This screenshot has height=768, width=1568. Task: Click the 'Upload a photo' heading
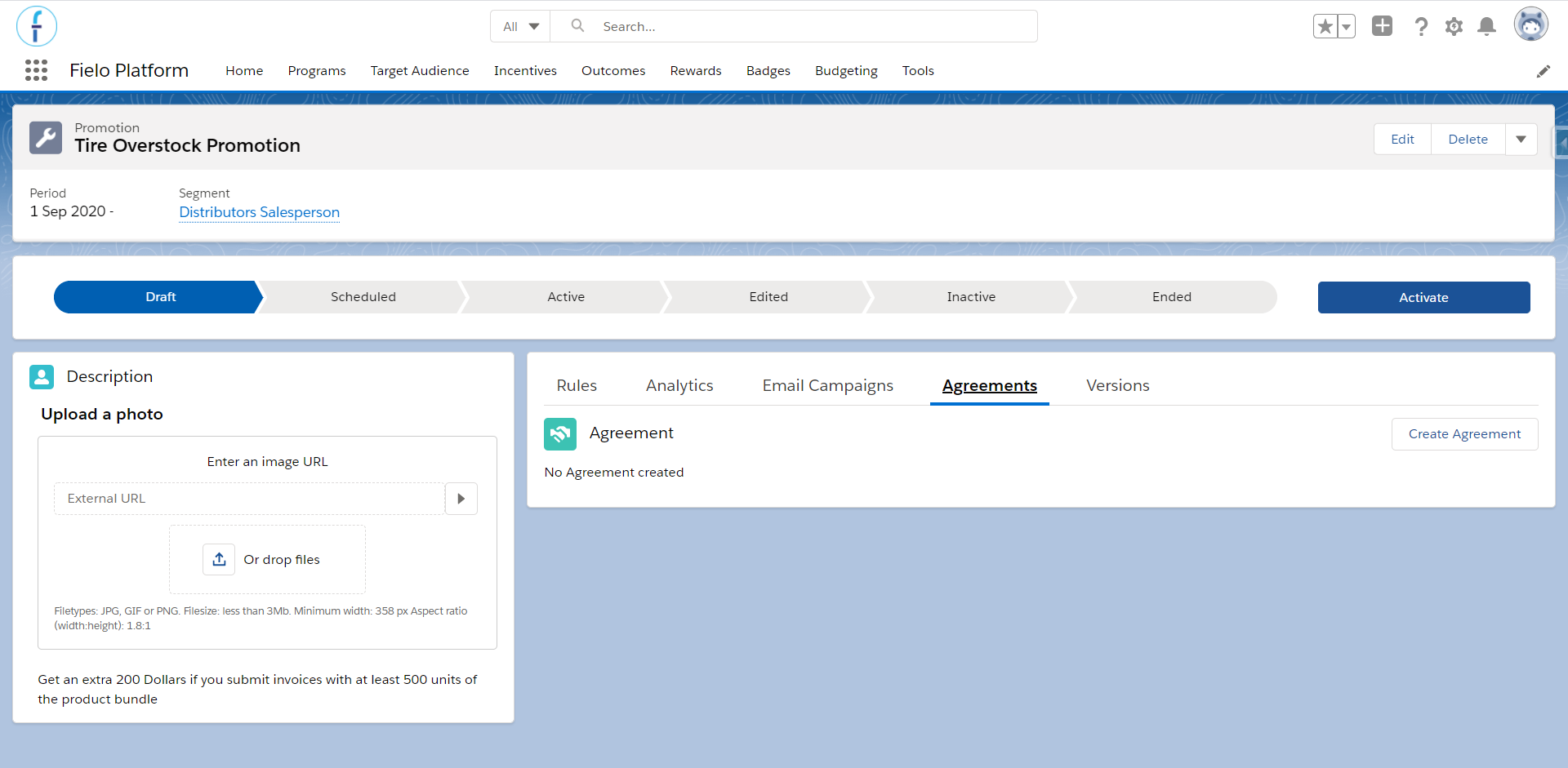pyautogui.click(x=102, y=414)
